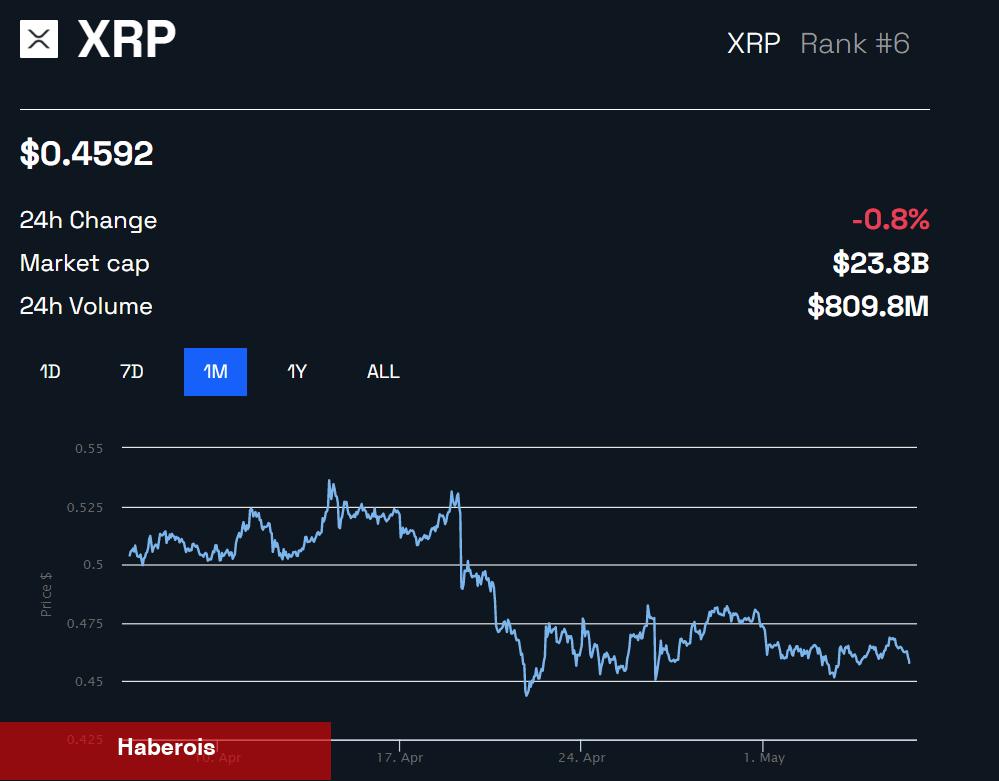Click the $809.8M volume value
Image resolution: width=999 pixels, height=781 pixels.
(x=868, y=306)
